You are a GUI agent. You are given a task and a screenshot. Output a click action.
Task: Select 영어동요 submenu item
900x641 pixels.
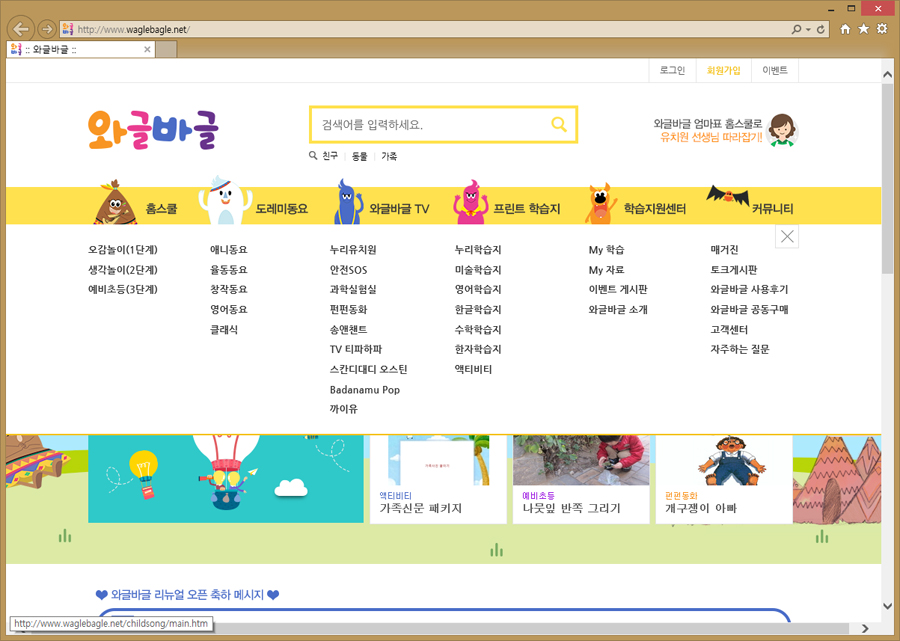228,309
